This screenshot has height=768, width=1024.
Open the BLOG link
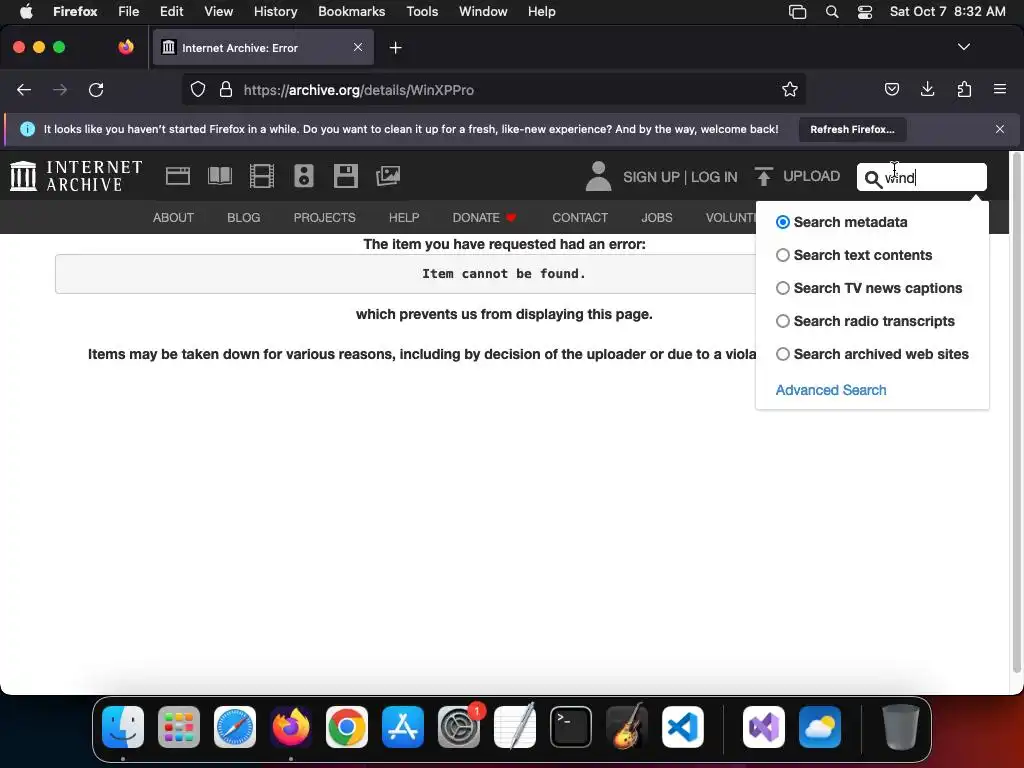244,217
